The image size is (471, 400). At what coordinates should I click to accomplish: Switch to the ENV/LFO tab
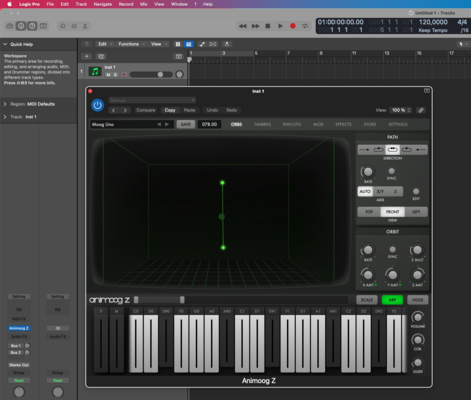(x=292, y=124)
